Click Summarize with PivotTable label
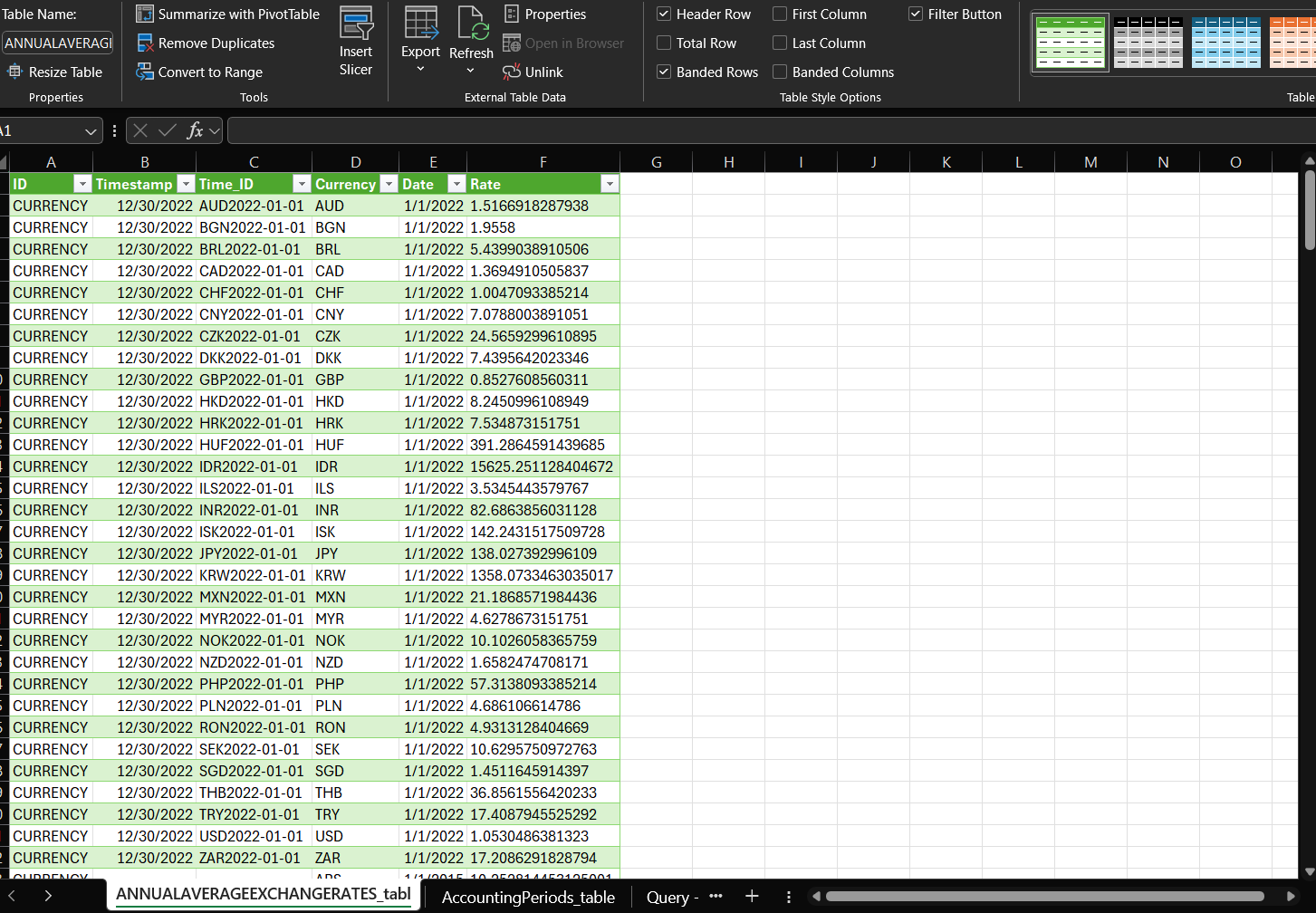Image resolution: width=1316 pixels, height=913 pixels. (239, 14)
